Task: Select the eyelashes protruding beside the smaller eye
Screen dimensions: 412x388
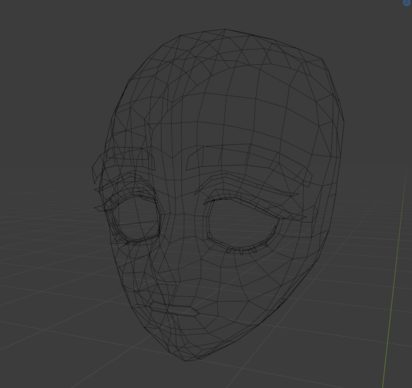Action: (x=103, y=200)
